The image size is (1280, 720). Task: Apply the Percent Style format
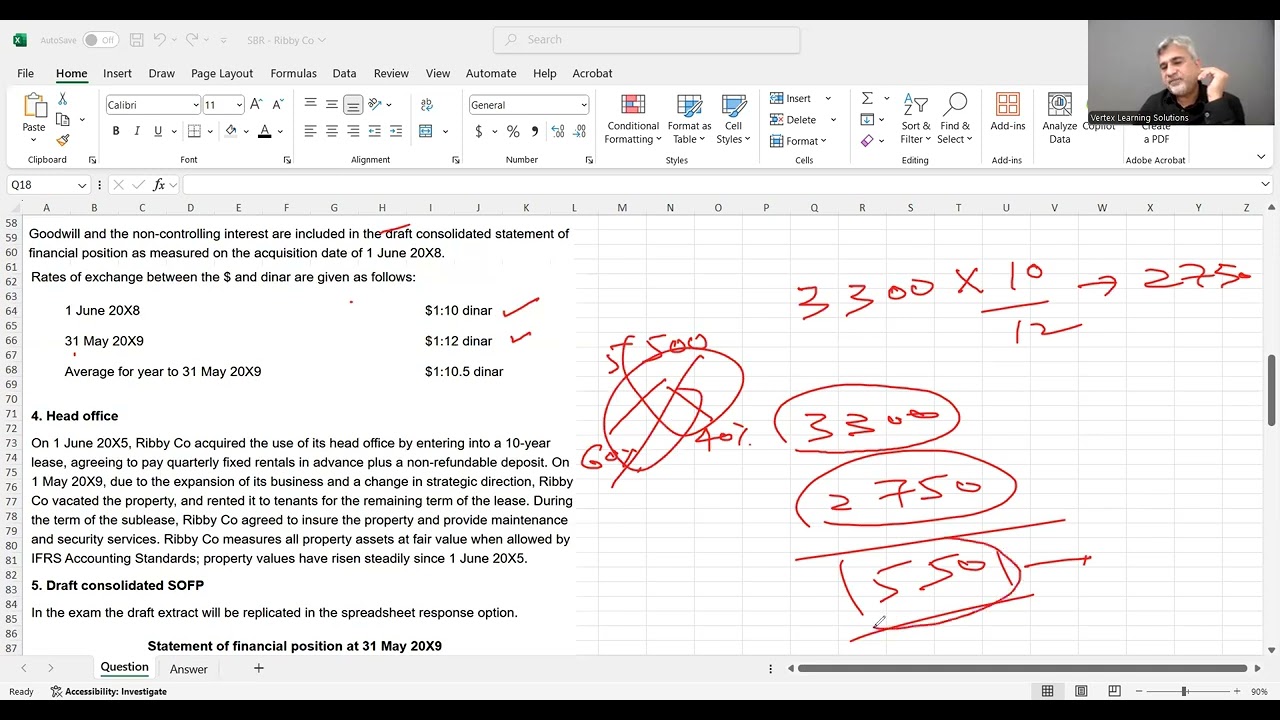(513, 131)
